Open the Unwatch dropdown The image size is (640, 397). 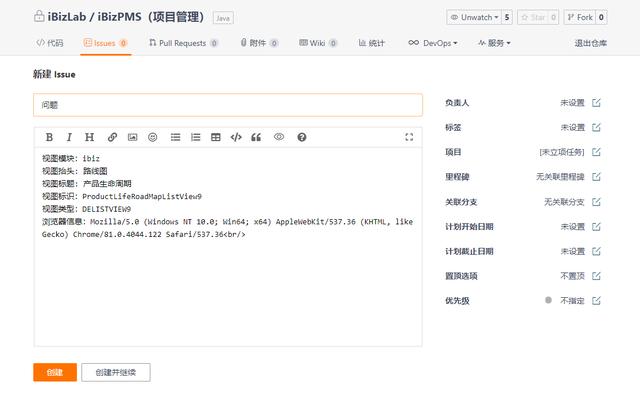[x=473, y=17]
